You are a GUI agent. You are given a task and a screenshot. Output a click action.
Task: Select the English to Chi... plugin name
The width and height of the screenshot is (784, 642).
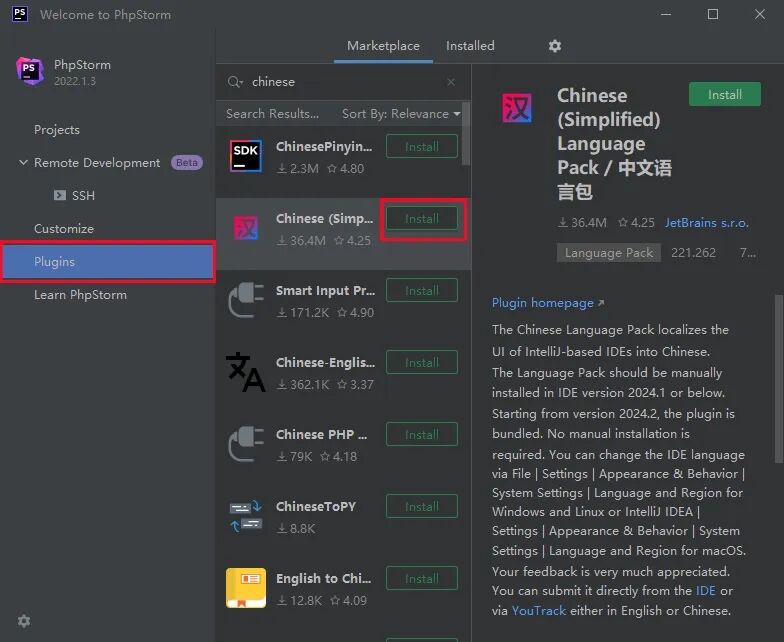324,578
